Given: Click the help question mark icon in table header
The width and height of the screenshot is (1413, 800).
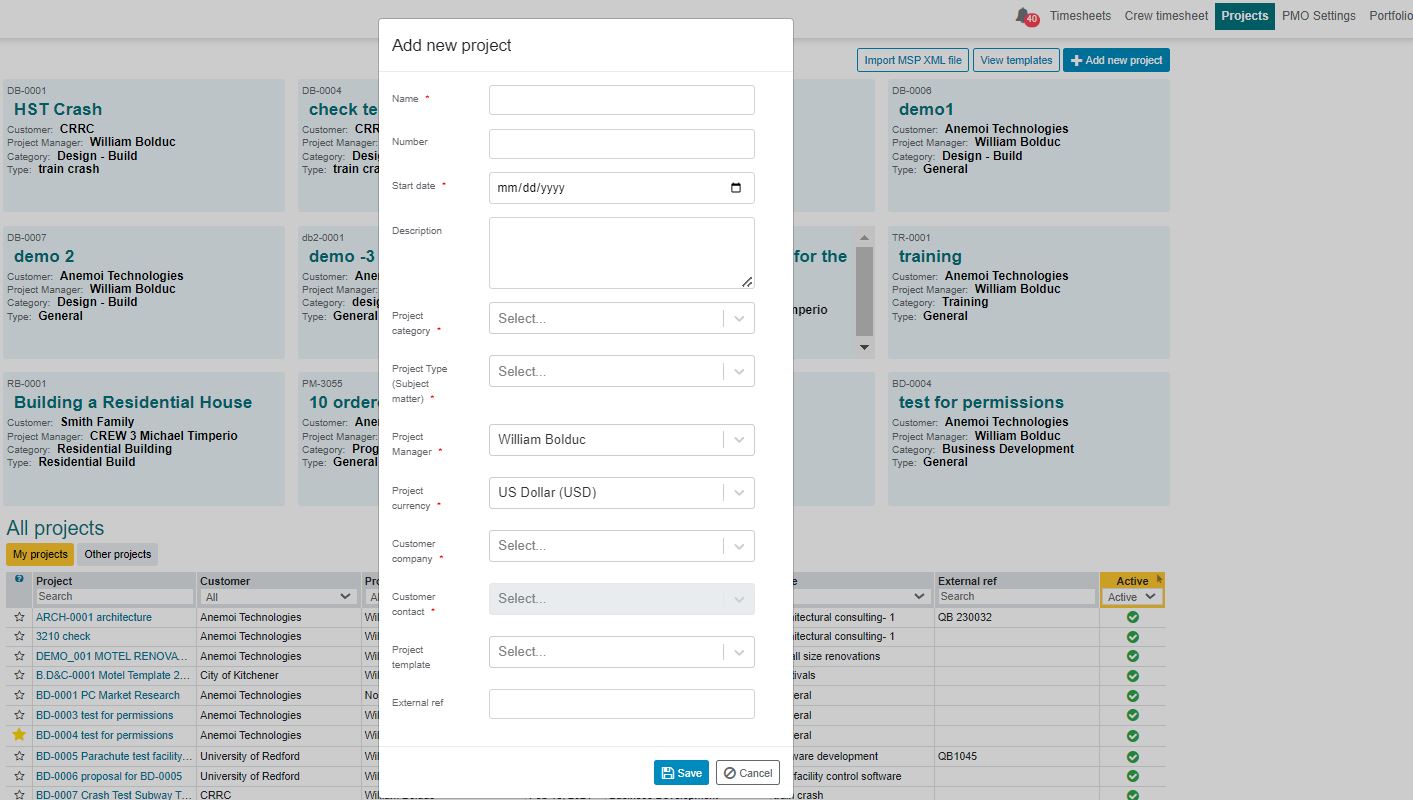Looking at the screenshot, I should click(x=19, y=579).
